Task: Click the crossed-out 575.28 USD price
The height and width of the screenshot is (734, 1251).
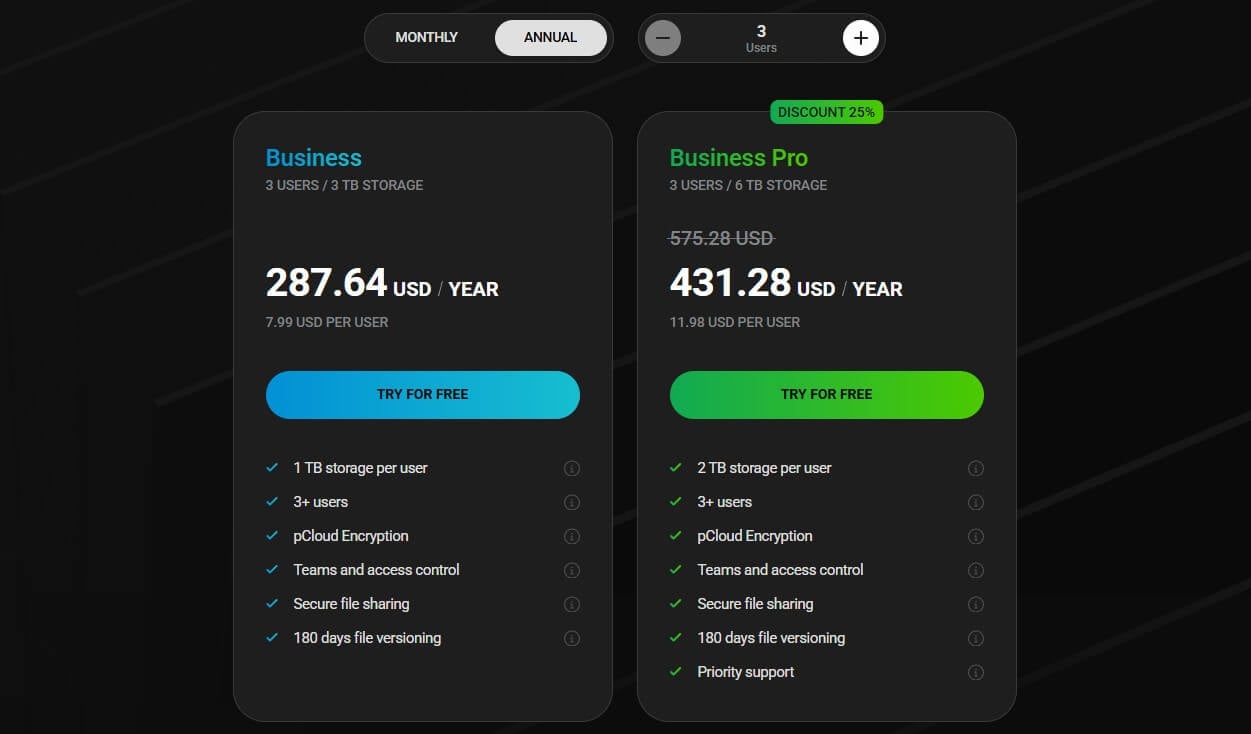Action: click(720, 238)
